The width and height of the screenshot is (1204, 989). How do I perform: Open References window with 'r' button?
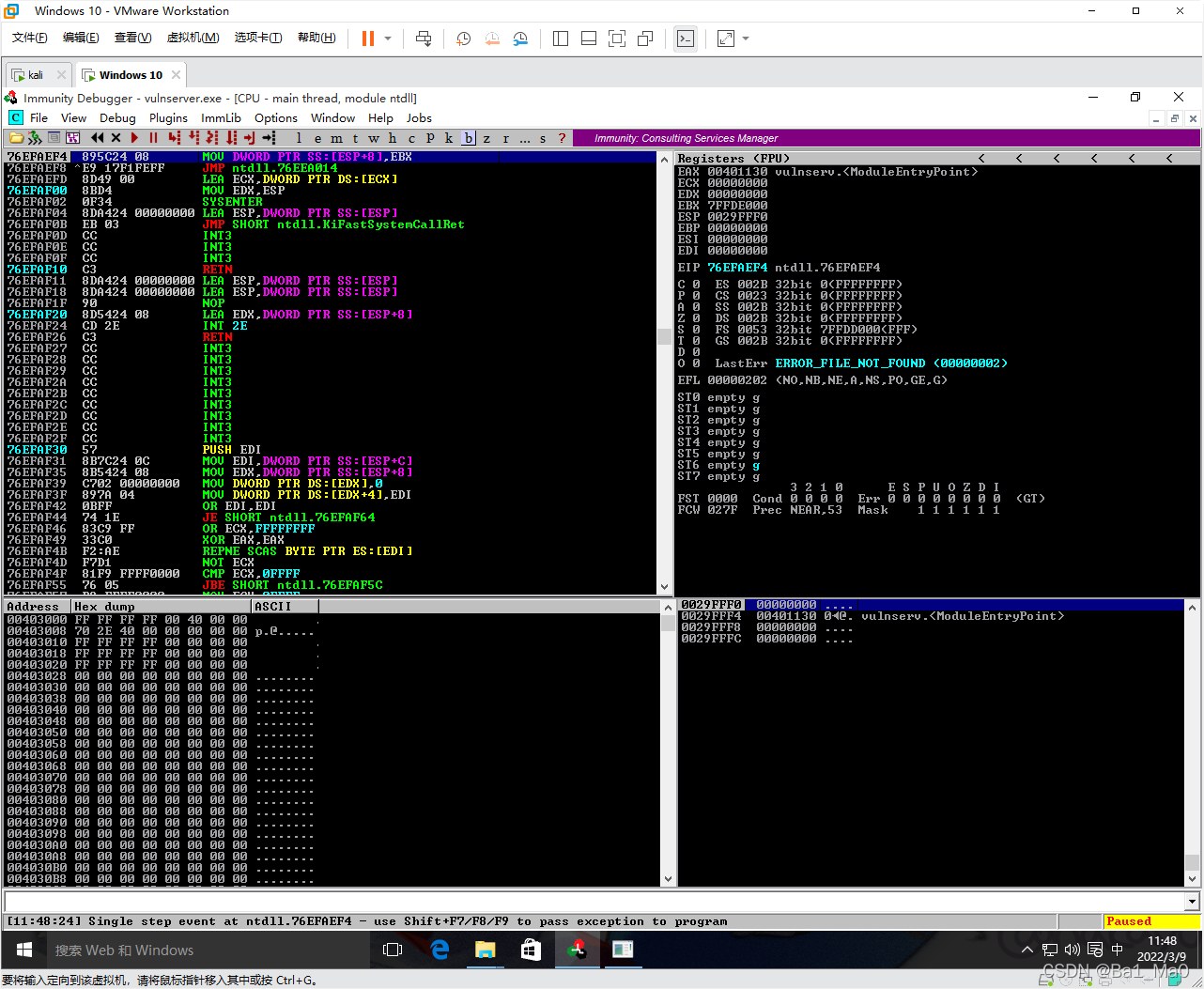(506, 138)
